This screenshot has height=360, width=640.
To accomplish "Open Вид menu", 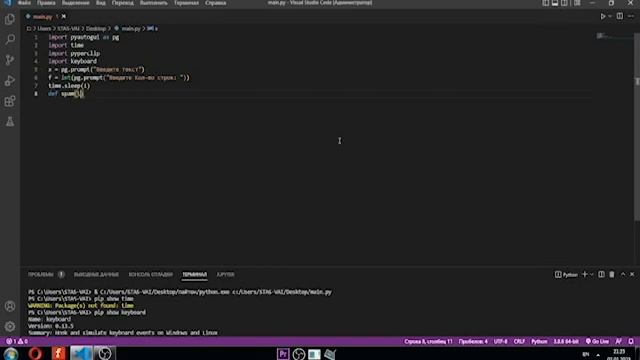I will pos(100,3).
